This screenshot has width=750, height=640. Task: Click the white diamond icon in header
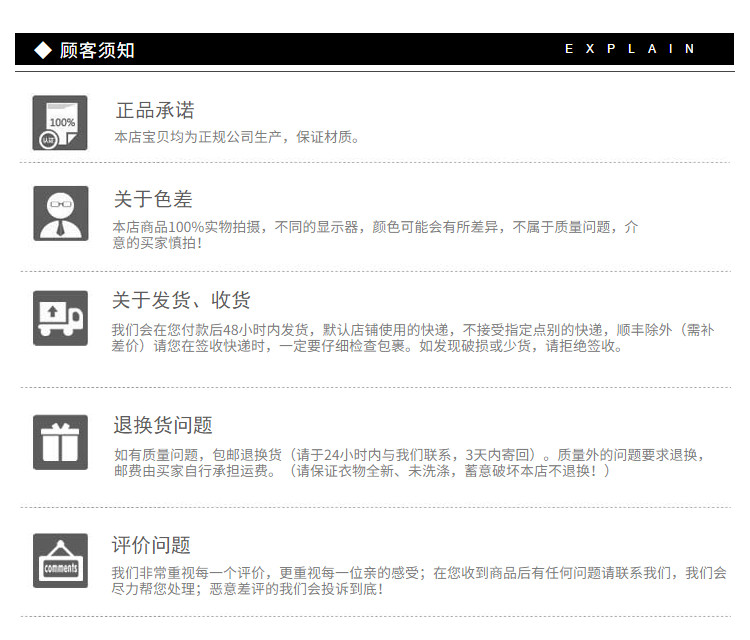(43, 50)
